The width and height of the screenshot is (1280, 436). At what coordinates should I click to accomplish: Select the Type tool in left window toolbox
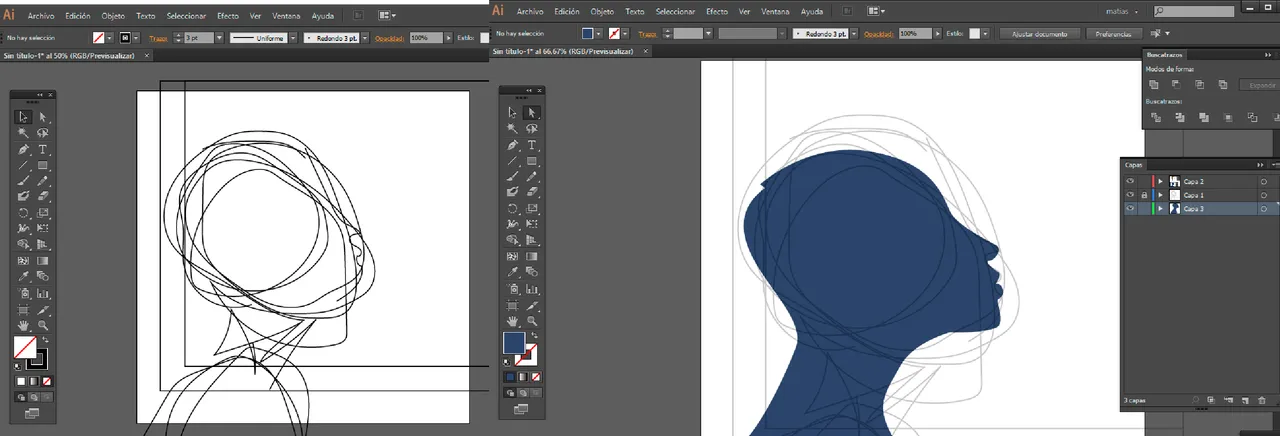[x=43, y=149]
